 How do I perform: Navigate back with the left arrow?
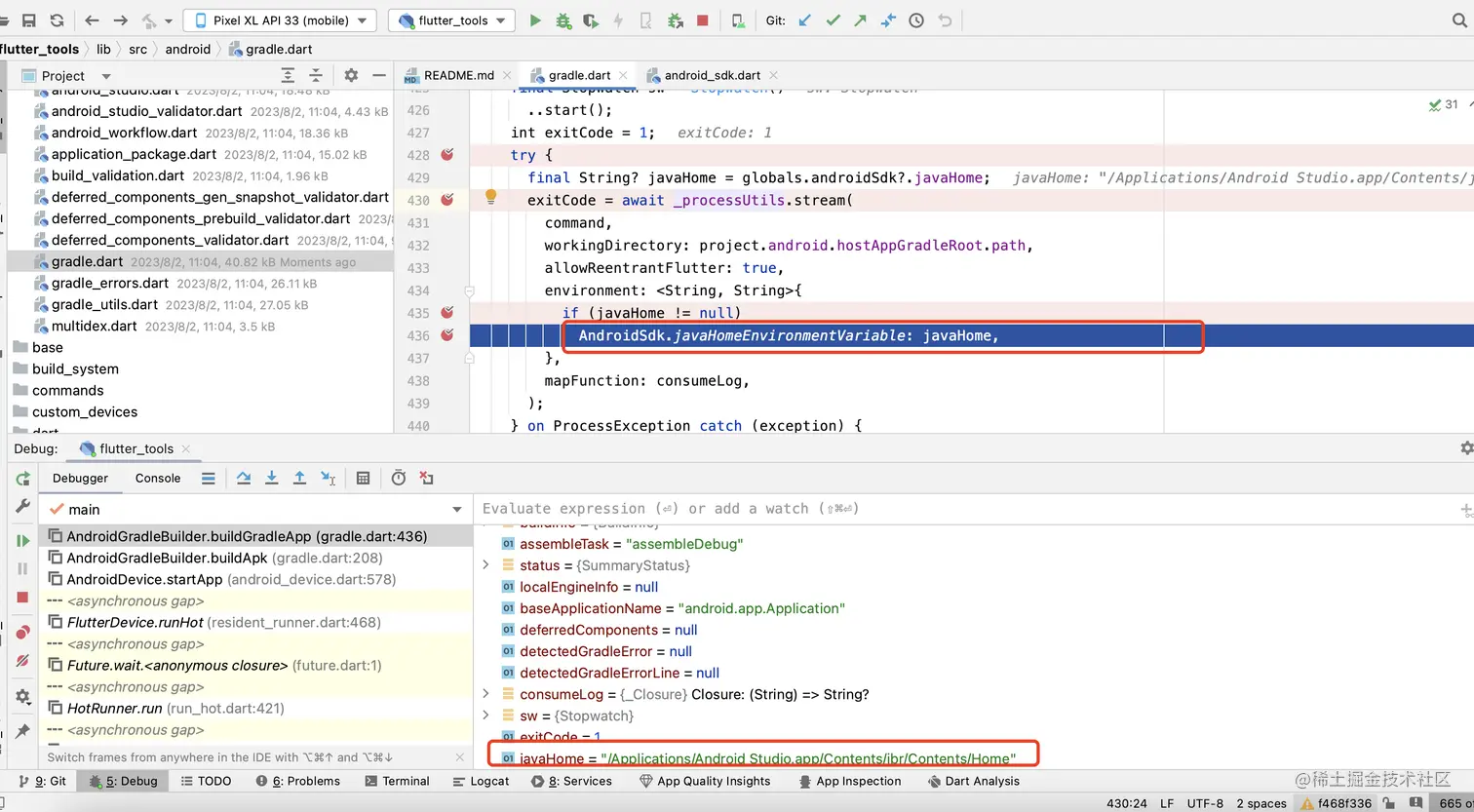[x=93, y=19]
